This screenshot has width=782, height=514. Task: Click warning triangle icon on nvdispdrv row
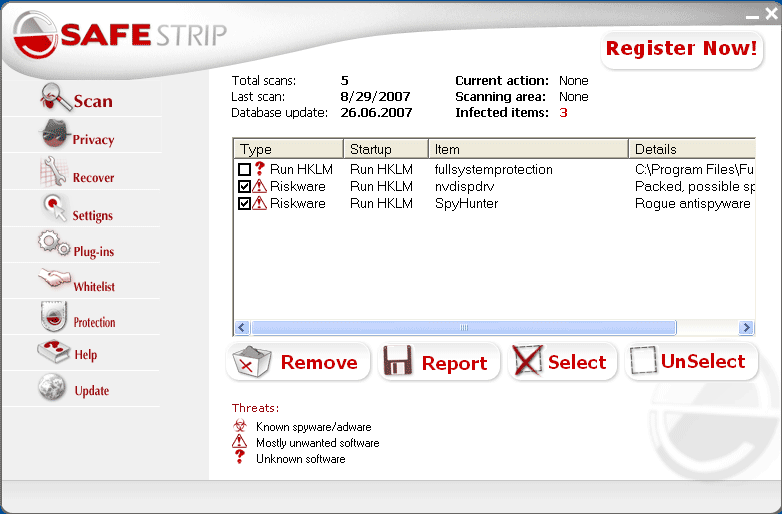(x=259, y=186)
